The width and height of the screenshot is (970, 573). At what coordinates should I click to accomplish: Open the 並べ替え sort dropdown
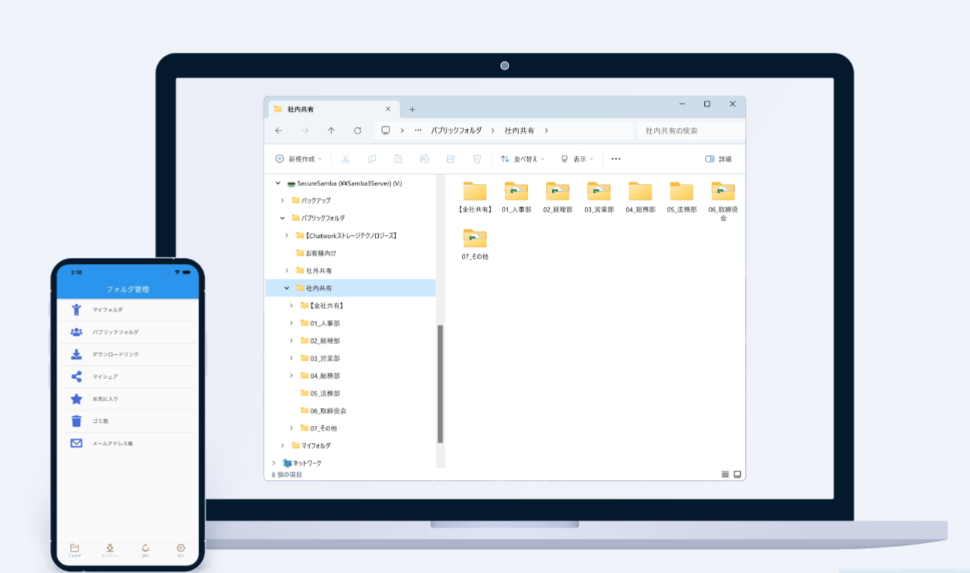[x=523, y=159]
